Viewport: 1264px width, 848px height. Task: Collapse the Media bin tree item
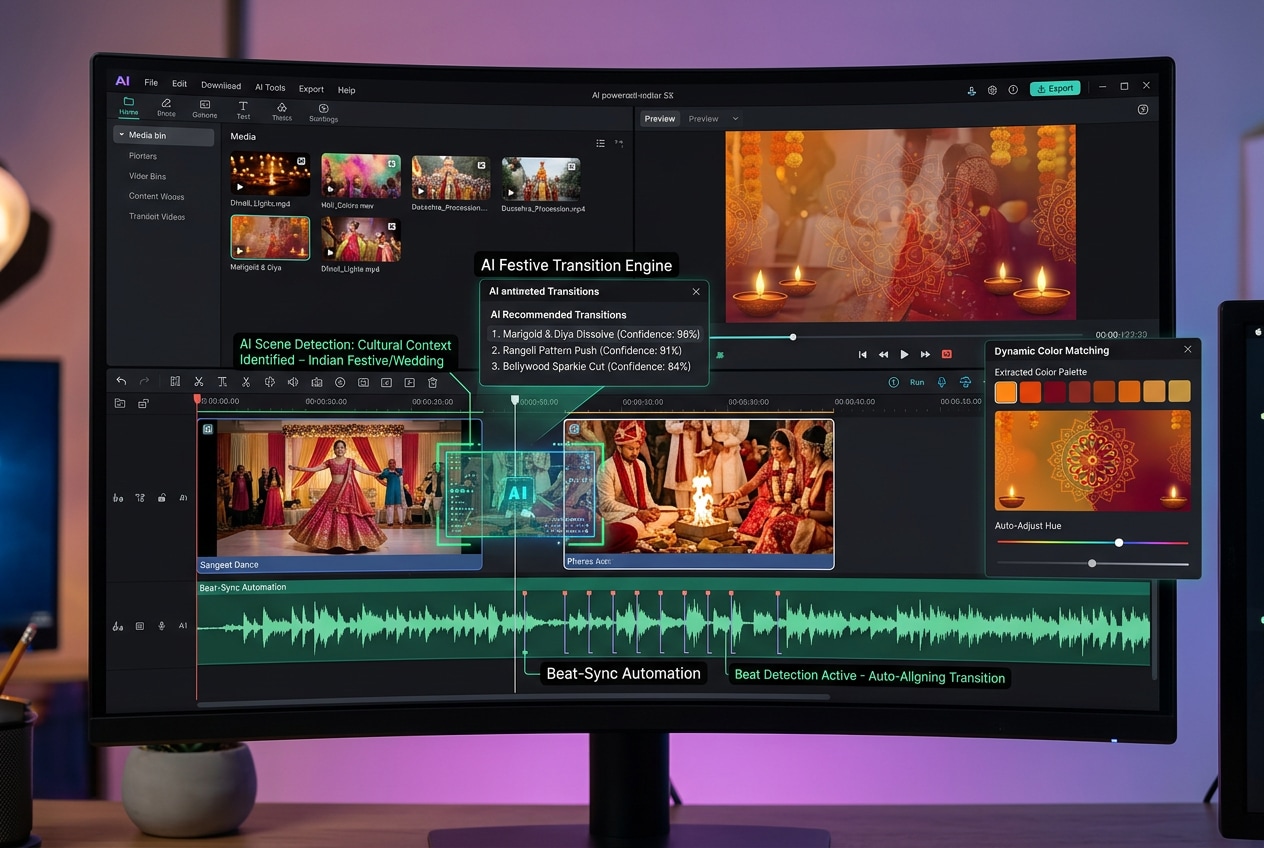[x=122, y=135]
